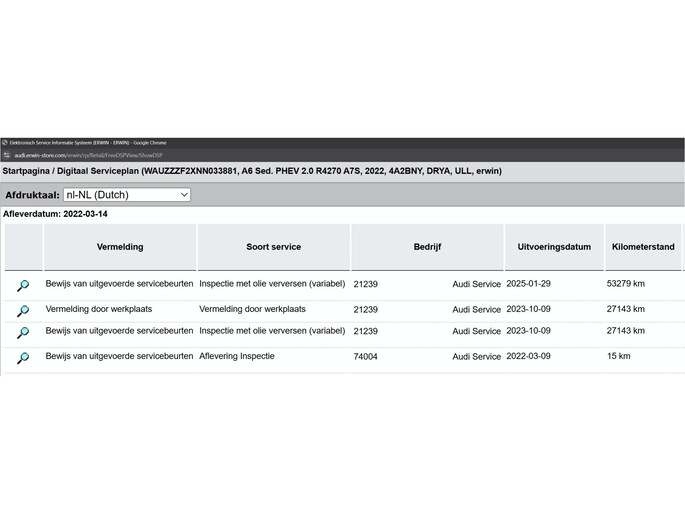View details of the 27143 km inspection record
The height and width of the screenshot is (514, 685).
(22, 333)
